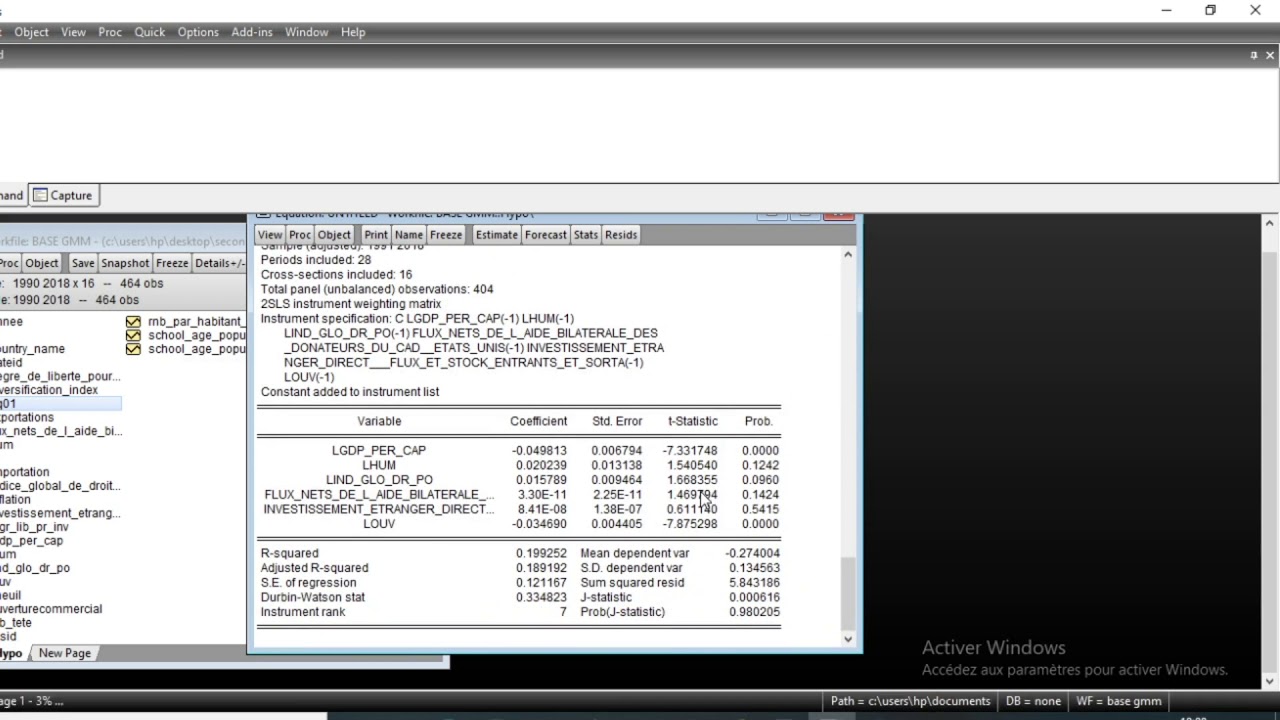Select the nd_glo_dr_po series

[x=35, y=568]
